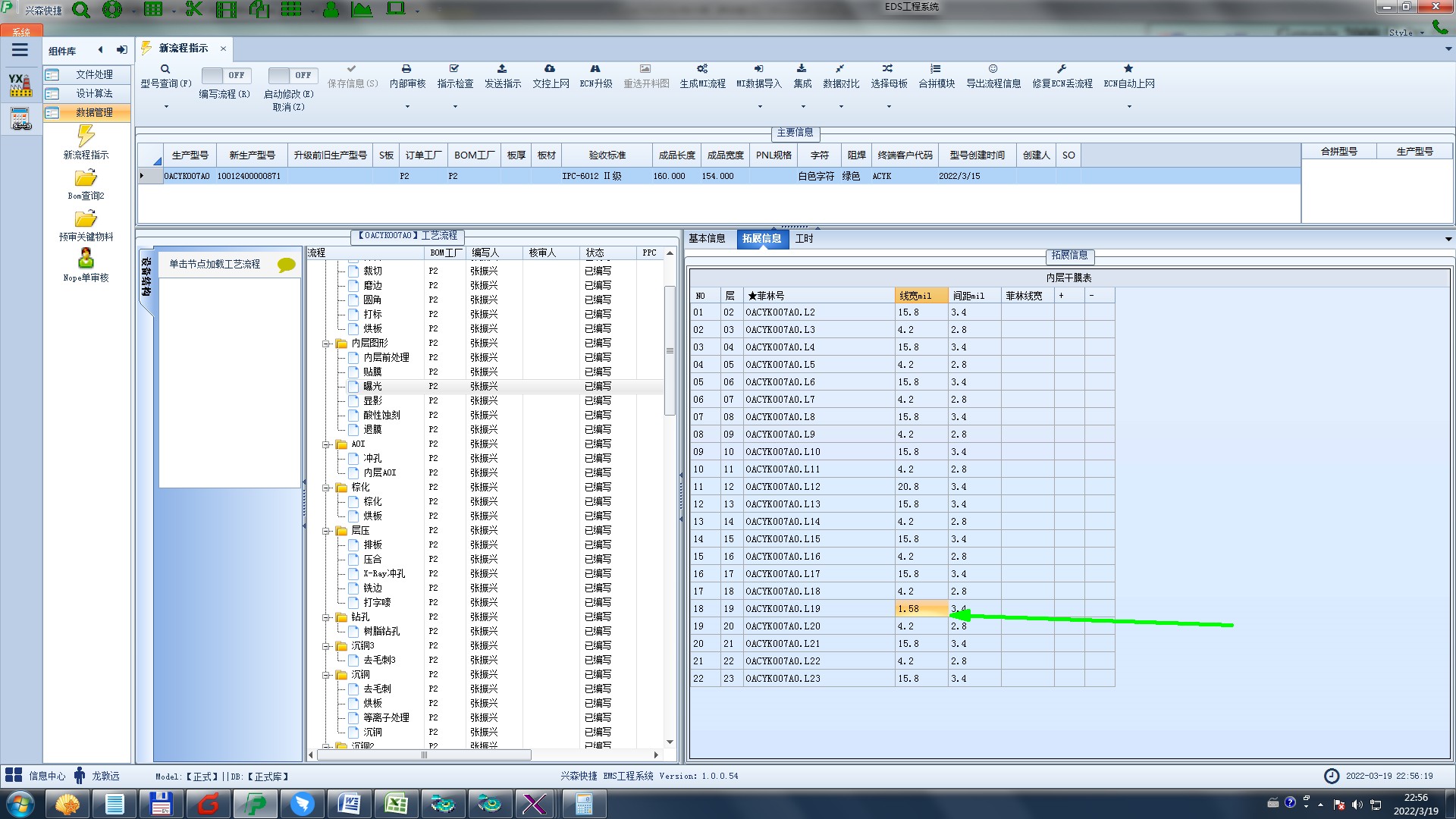Switch to the 基本信息 tab
Viewport: 1456px width, 819px height.
click(707, 239)
